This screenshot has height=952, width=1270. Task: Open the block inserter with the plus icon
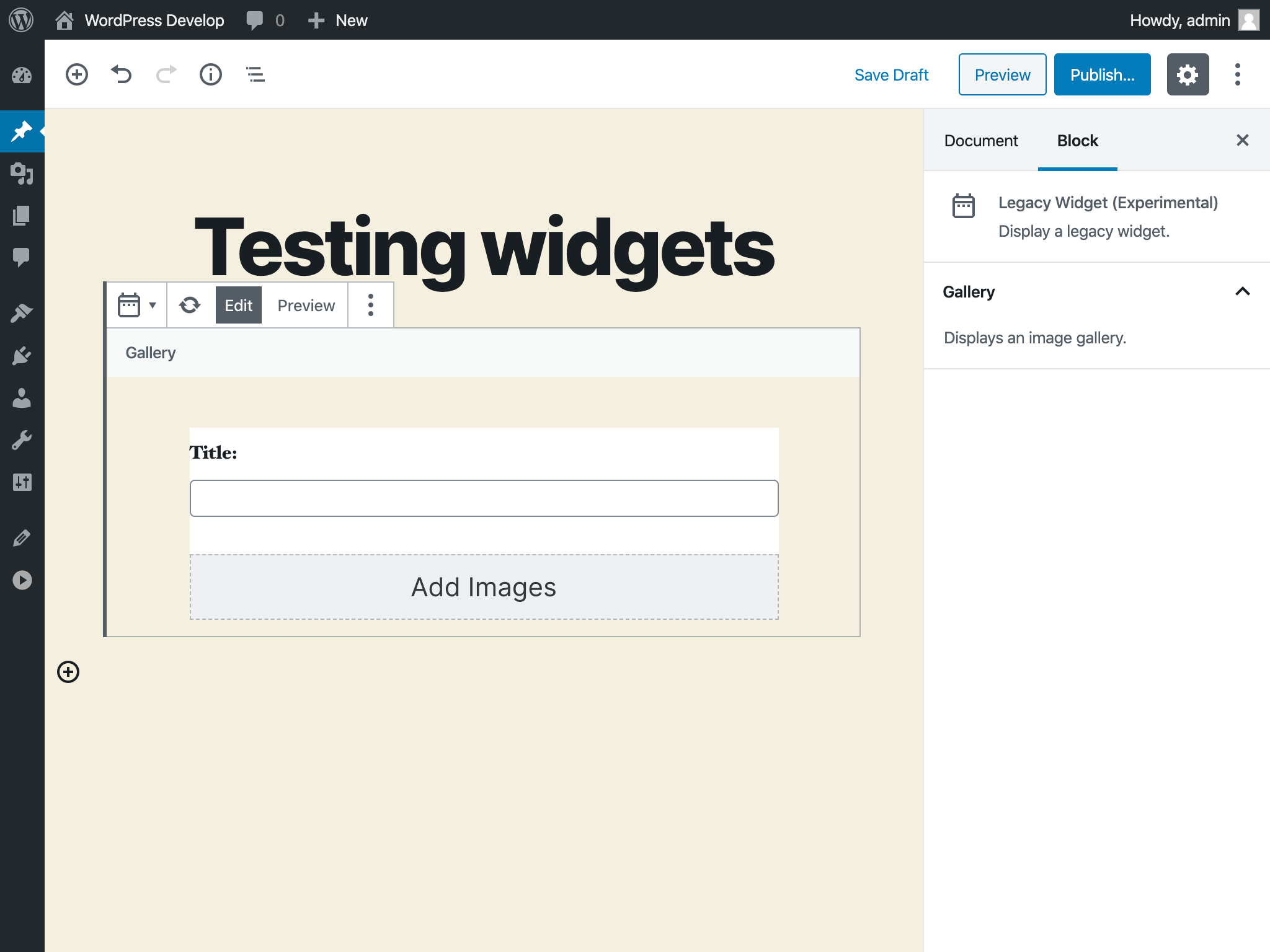pos(76,74)
